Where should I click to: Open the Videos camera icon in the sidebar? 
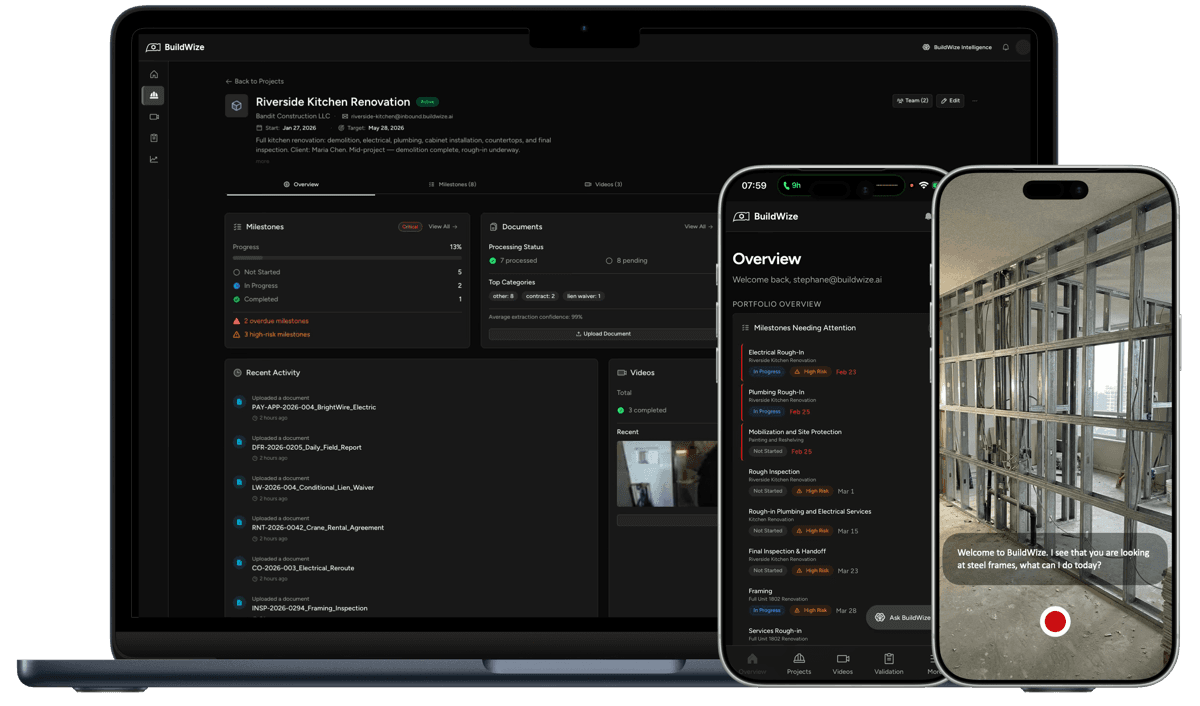[153, 116]
